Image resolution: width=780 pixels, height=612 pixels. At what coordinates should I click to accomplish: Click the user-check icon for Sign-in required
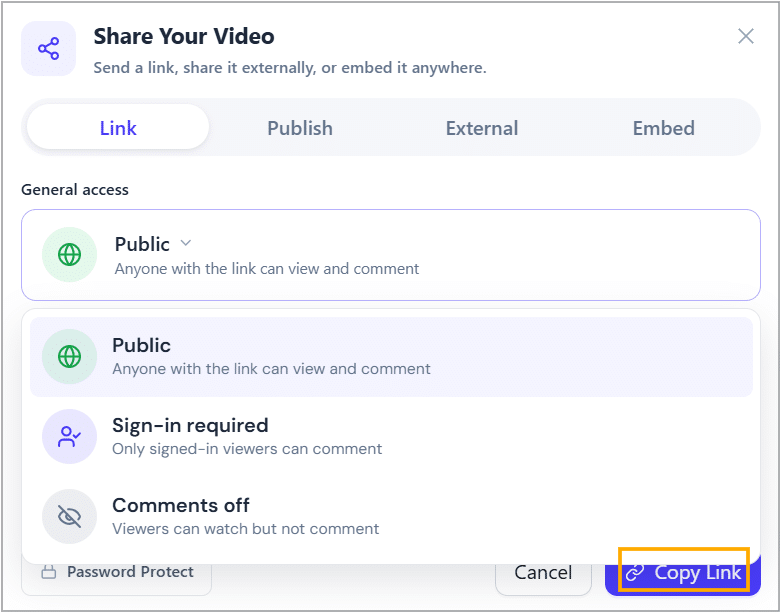point(69,436)
